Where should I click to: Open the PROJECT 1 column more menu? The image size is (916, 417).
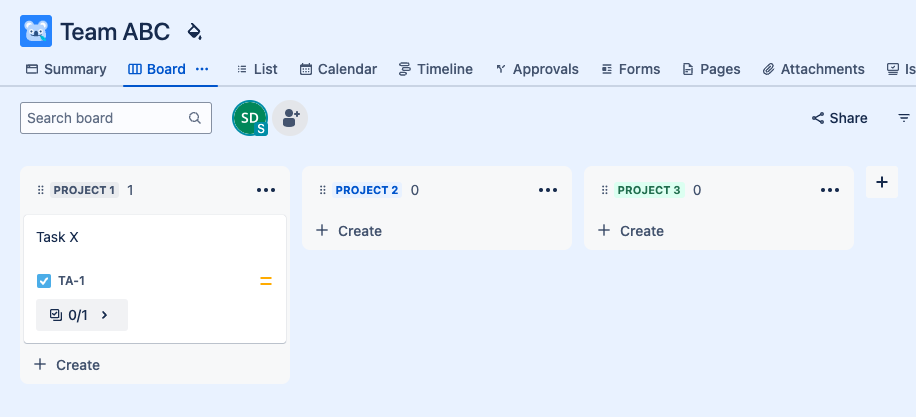(266, 190)
